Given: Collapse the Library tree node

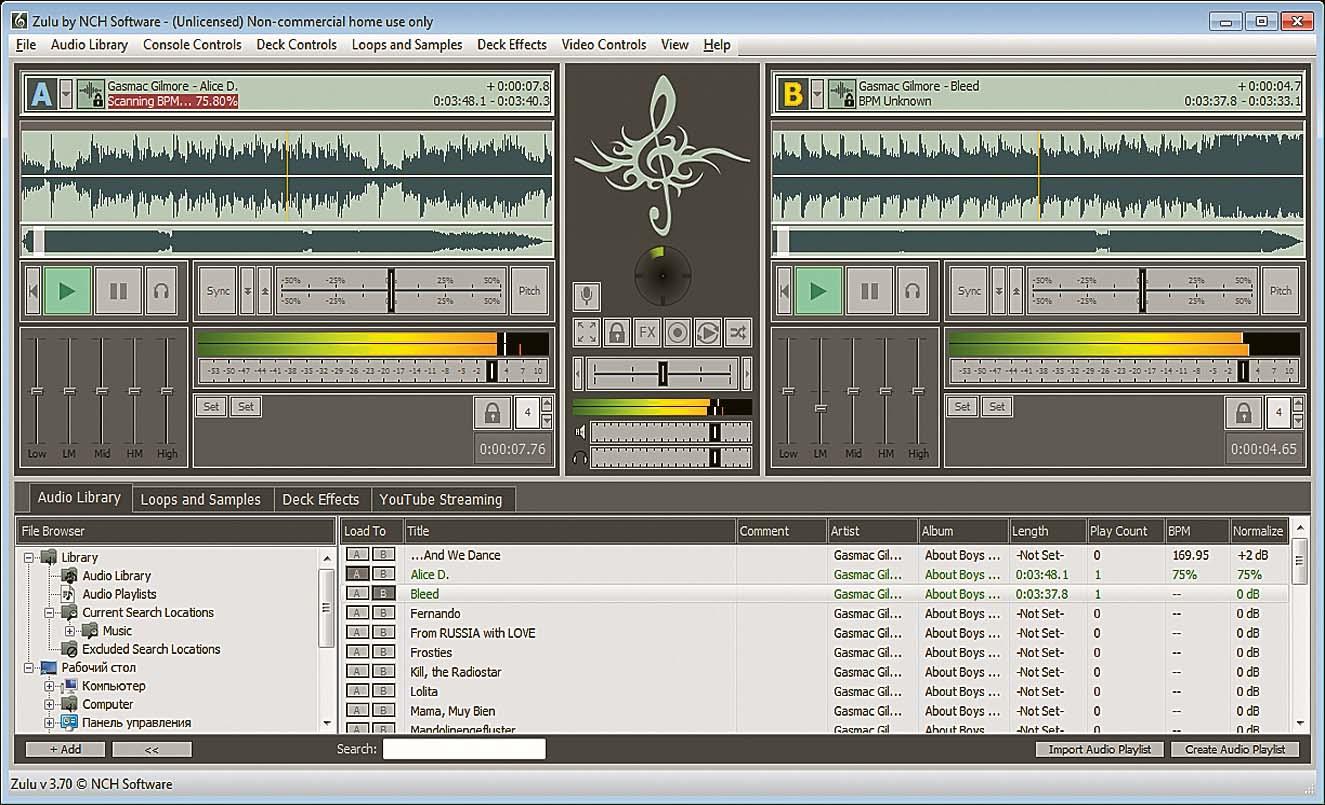Looking at the screenshot, I should coord(29,557).
